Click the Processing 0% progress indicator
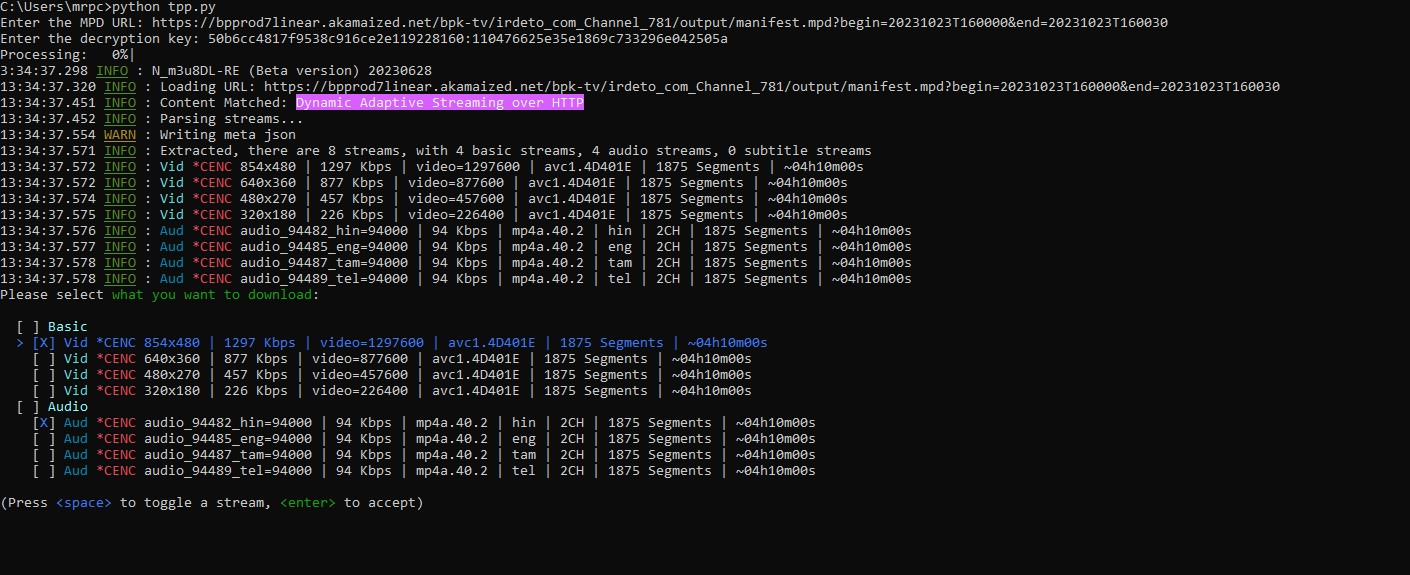 [66, 55]
